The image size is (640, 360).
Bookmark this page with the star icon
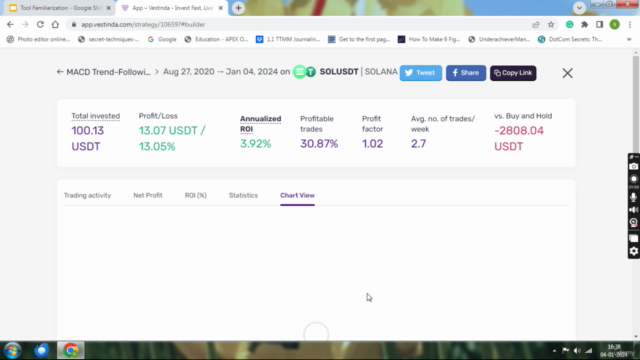pyautogui.click(x=551, y=24)
